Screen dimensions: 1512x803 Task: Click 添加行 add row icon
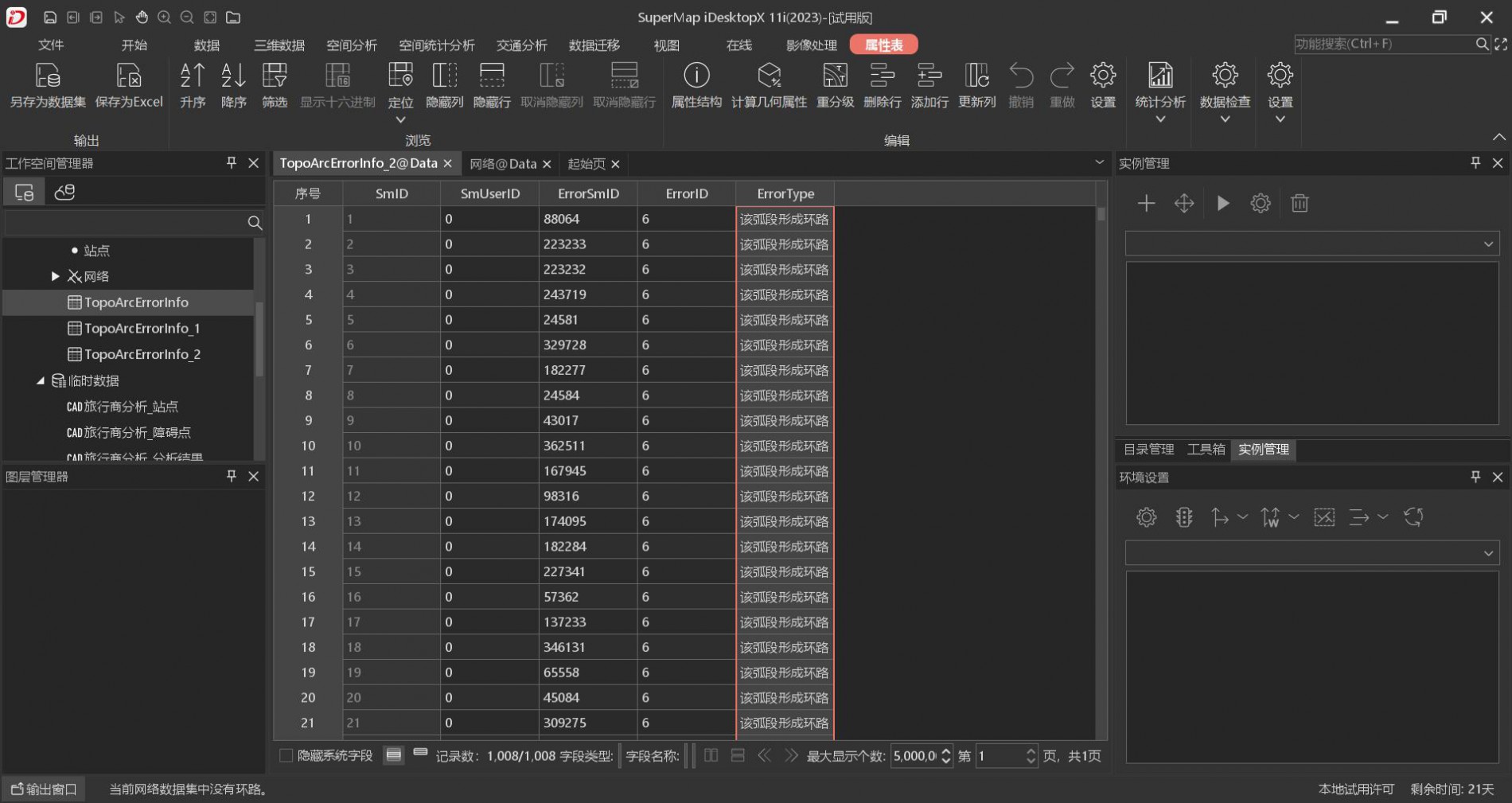[x=929, y=76]
